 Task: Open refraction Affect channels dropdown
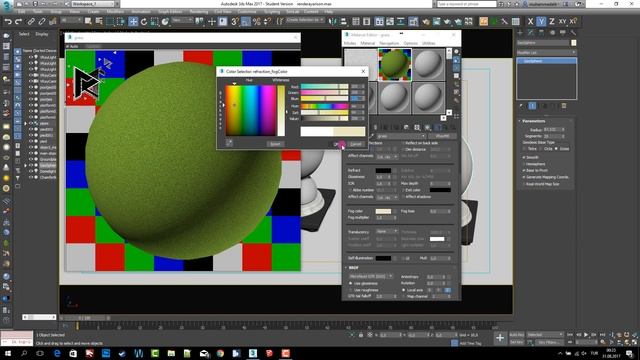tap(387, 197)
